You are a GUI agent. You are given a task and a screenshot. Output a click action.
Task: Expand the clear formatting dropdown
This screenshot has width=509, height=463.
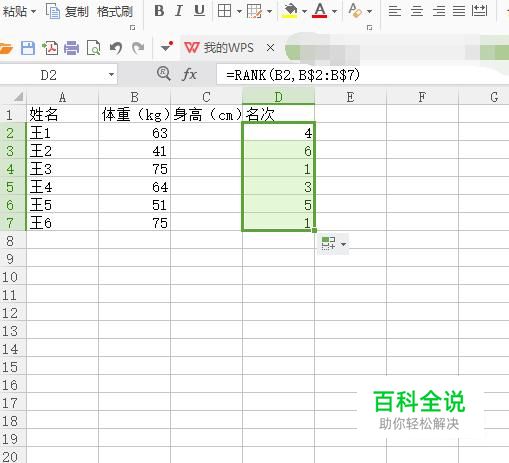pyautogui.click(x=369, y=12)
